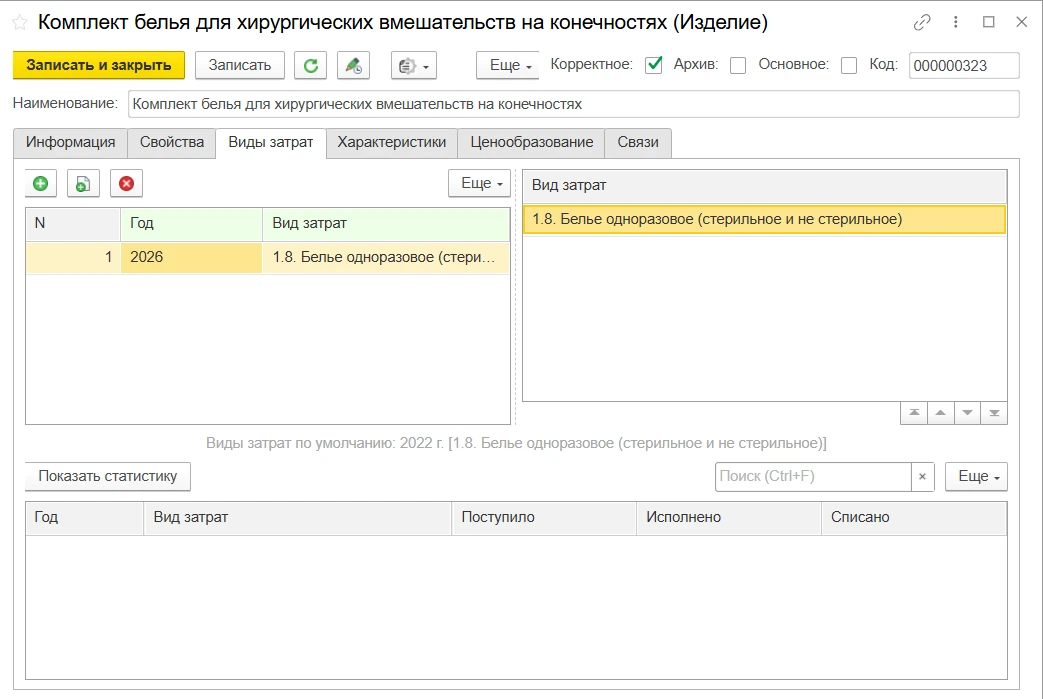
Task: Click the Поступило column header
Action: (x=544, y=517)
